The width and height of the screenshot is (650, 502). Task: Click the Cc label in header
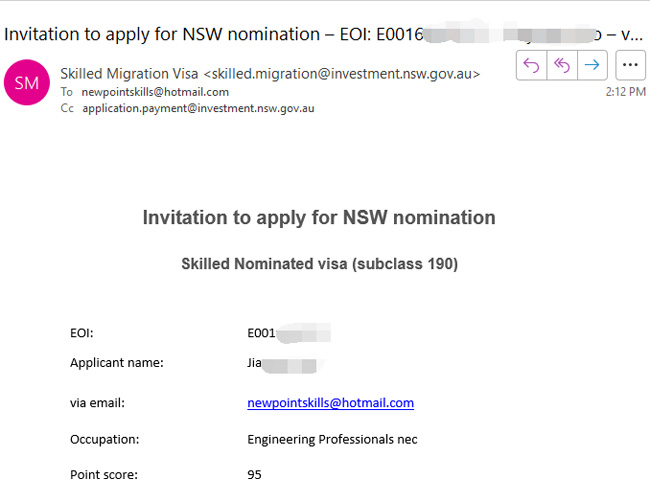67,109
